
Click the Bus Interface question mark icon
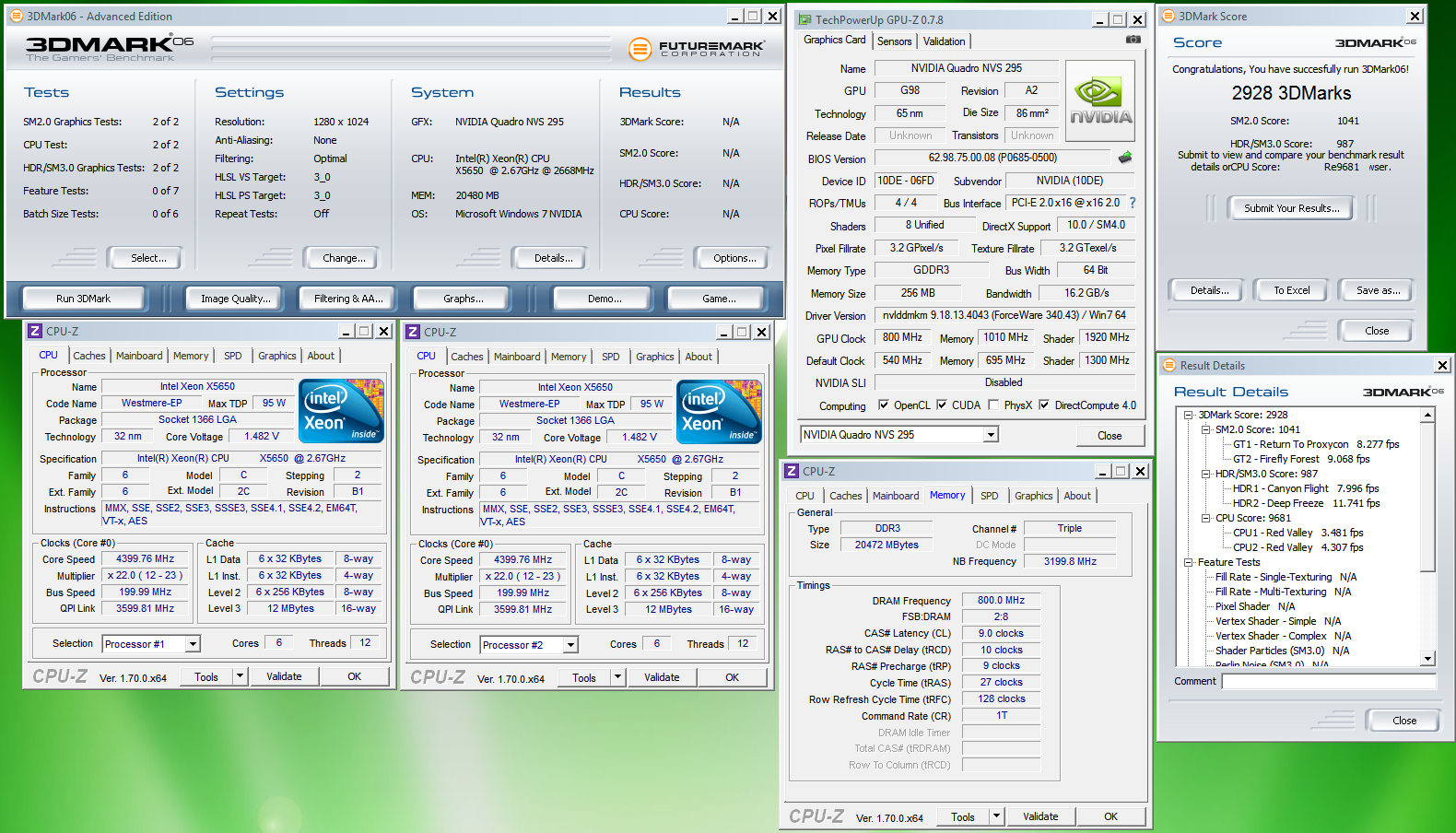[1133, 203]
